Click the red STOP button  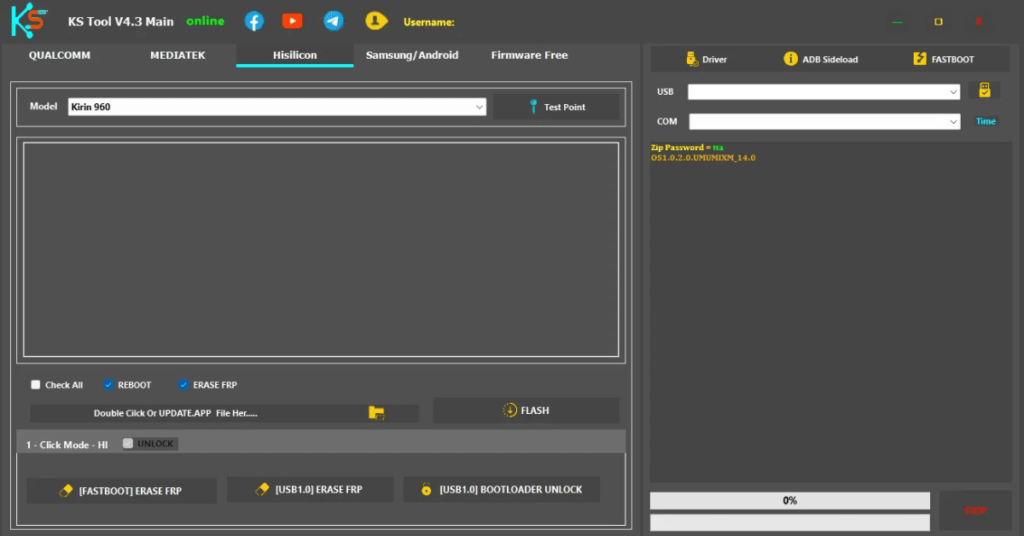pyautogui.click(x=975, y=511)
